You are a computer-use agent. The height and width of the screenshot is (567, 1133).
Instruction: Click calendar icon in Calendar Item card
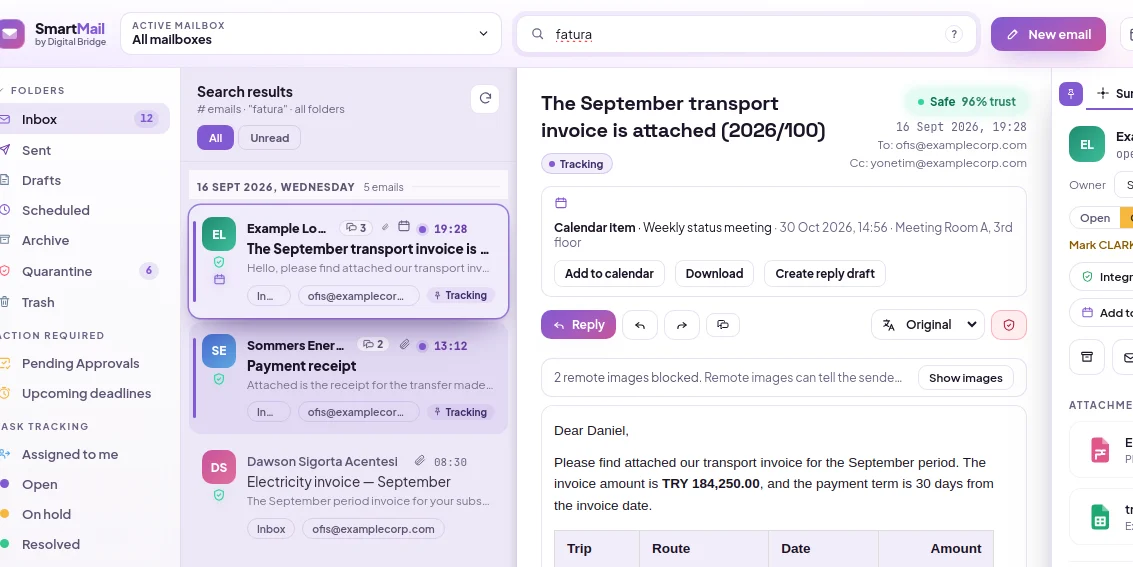coord(561,203)
